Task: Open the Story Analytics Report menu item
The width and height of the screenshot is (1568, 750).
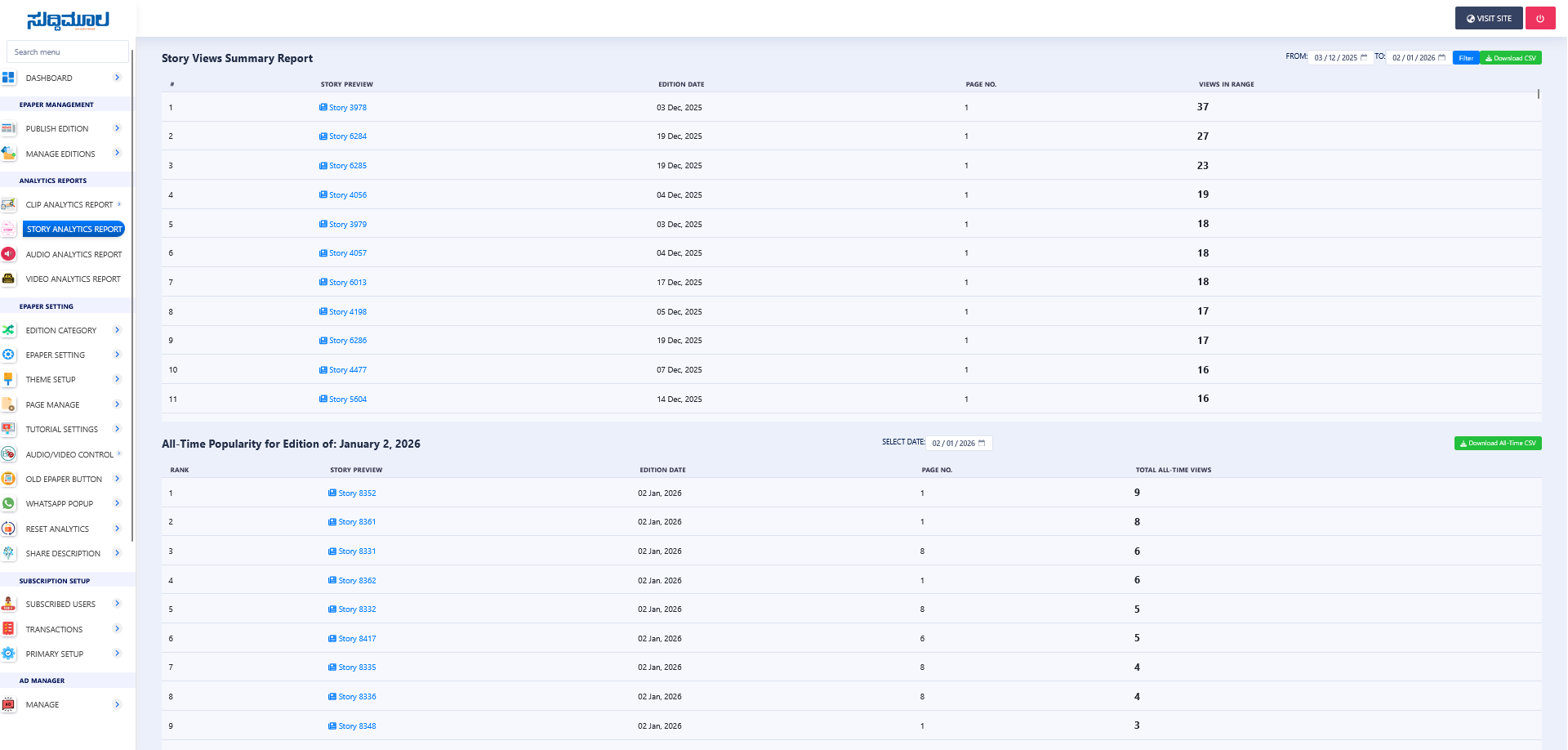Action: pos(74,229)
